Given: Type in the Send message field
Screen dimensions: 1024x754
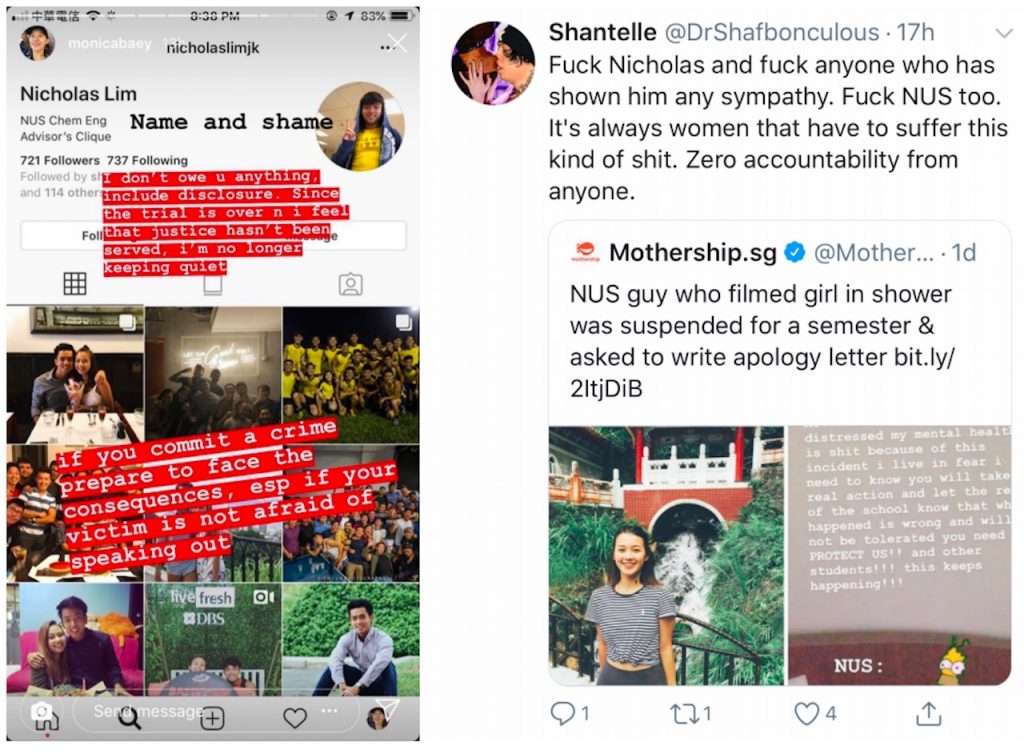Looking at the screenshot, I should (216, 712).
